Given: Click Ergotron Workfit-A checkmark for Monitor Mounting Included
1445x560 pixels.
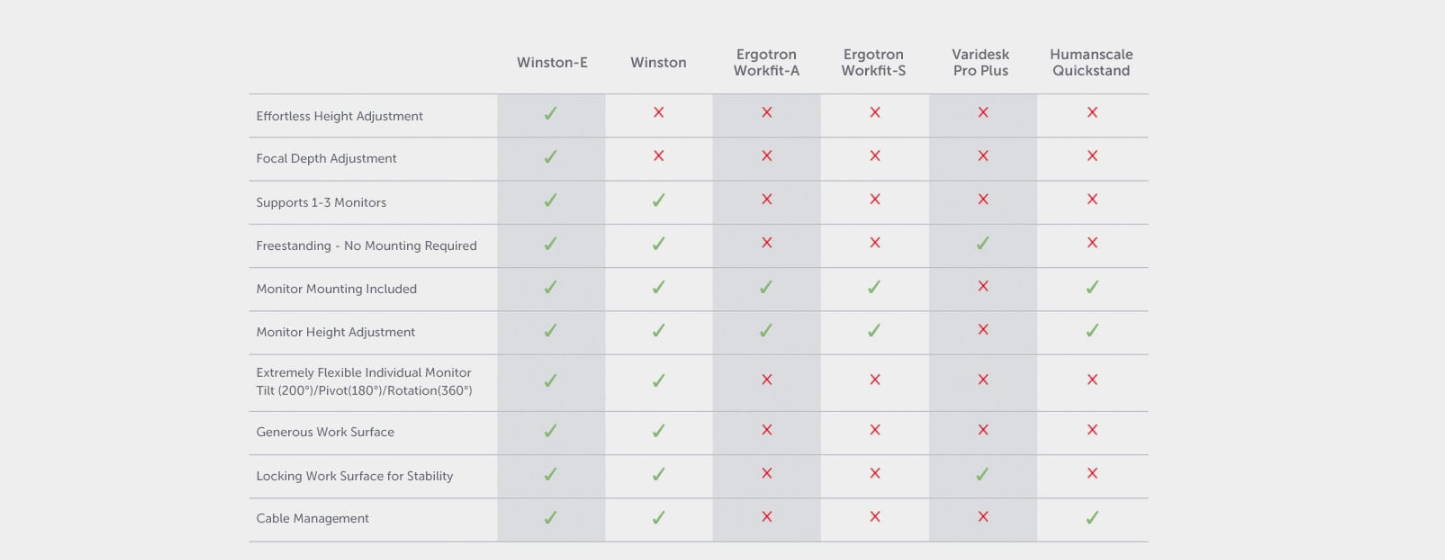Looking at the screenshot, I should coord(766,287).
